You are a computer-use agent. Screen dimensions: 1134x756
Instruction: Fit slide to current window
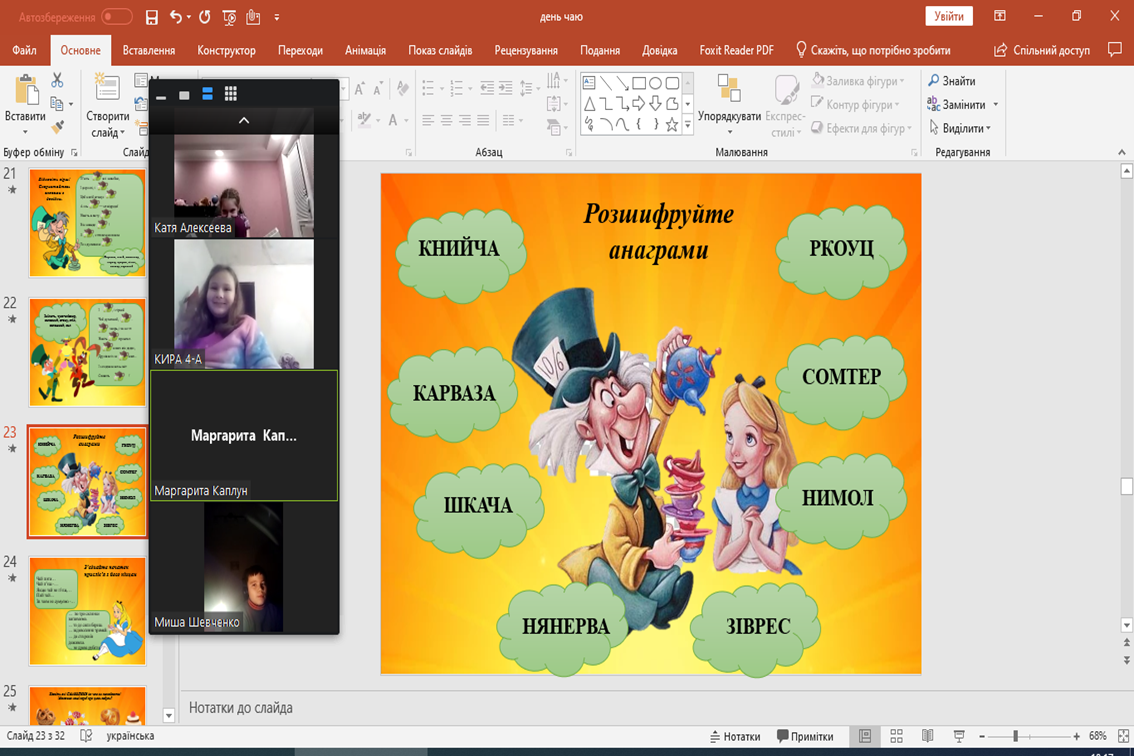1123,736
